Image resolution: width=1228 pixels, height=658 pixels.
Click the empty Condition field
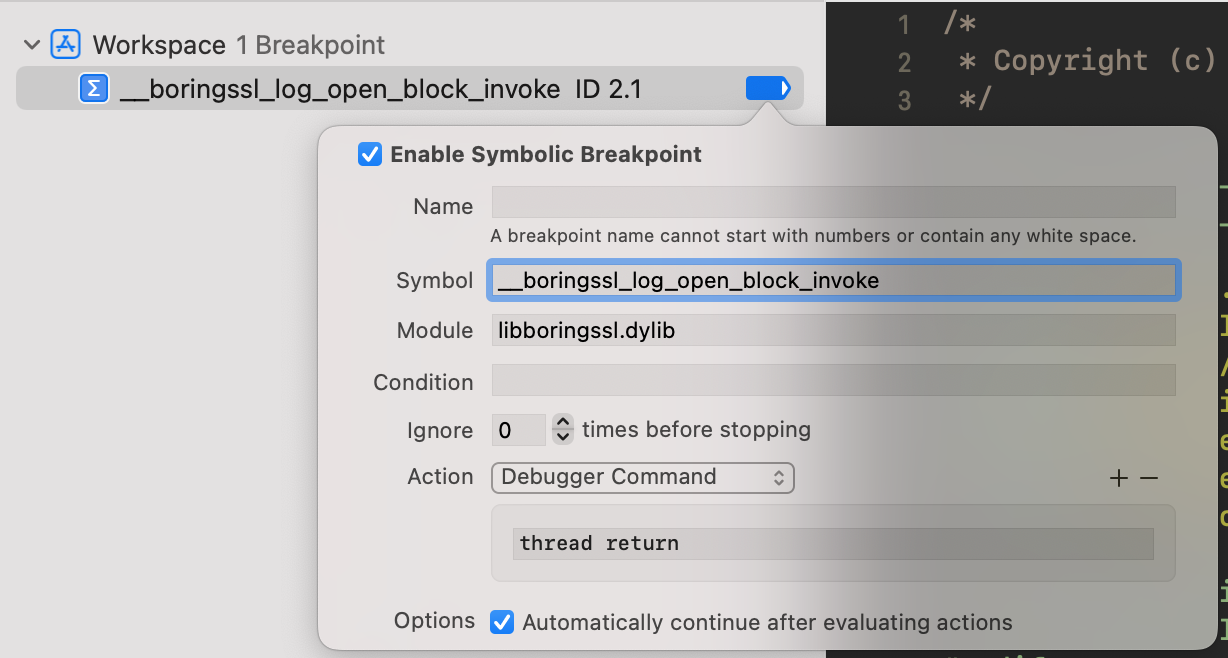click(832, 381)
